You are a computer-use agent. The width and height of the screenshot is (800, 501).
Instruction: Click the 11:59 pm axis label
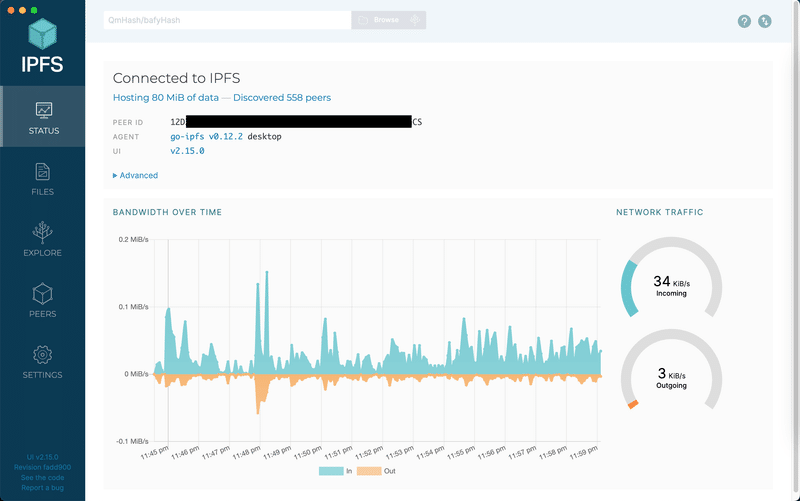pos(583,452)
